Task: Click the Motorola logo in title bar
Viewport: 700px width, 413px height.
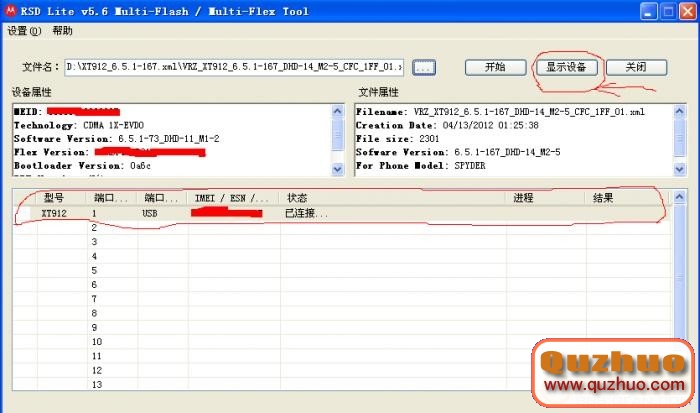Action: click(10, 11)
